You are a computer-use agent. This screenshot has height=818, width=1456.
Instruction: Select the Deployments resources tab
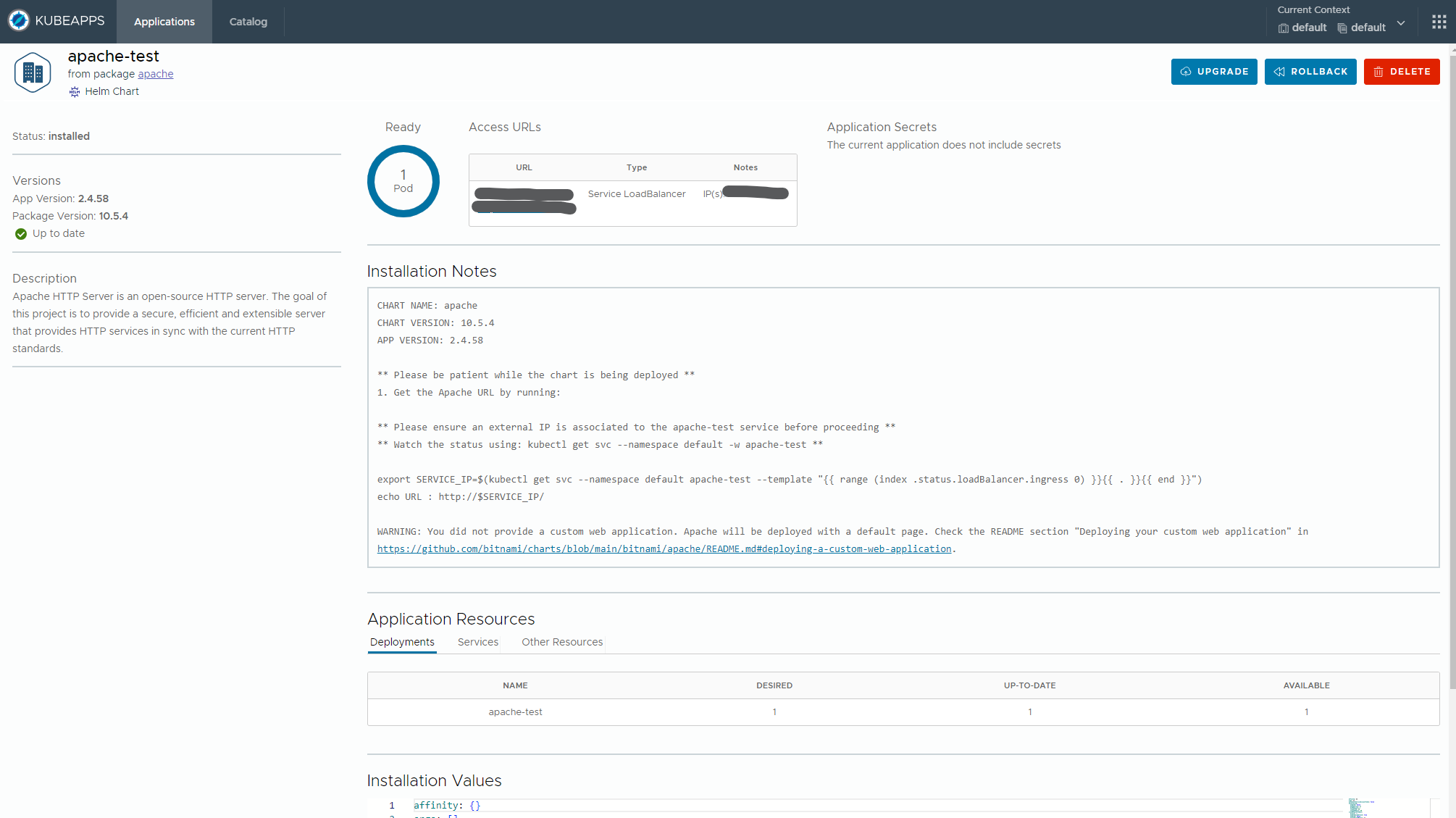(402, 642)
